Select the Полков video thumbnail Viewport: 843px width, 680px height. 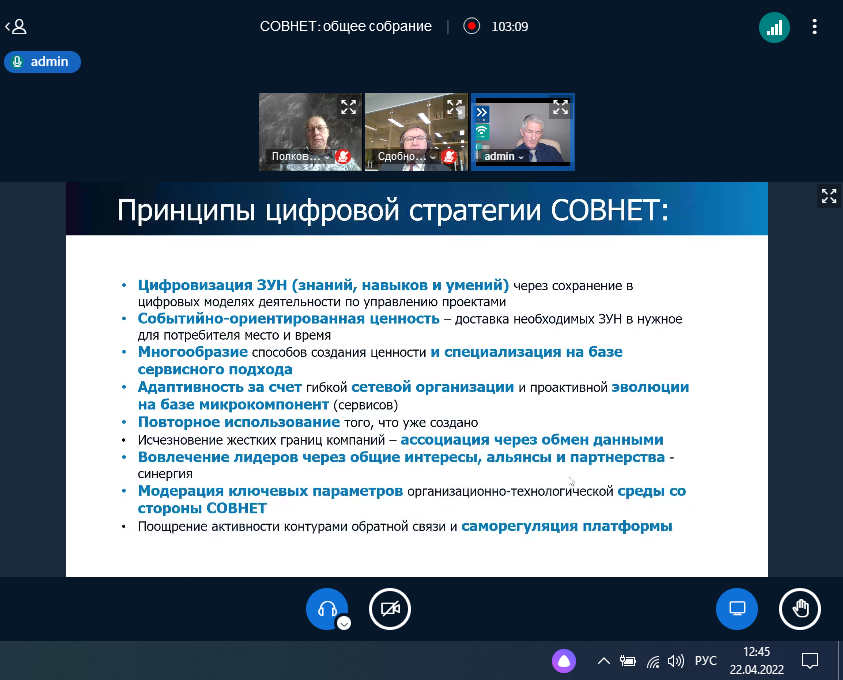310,132
